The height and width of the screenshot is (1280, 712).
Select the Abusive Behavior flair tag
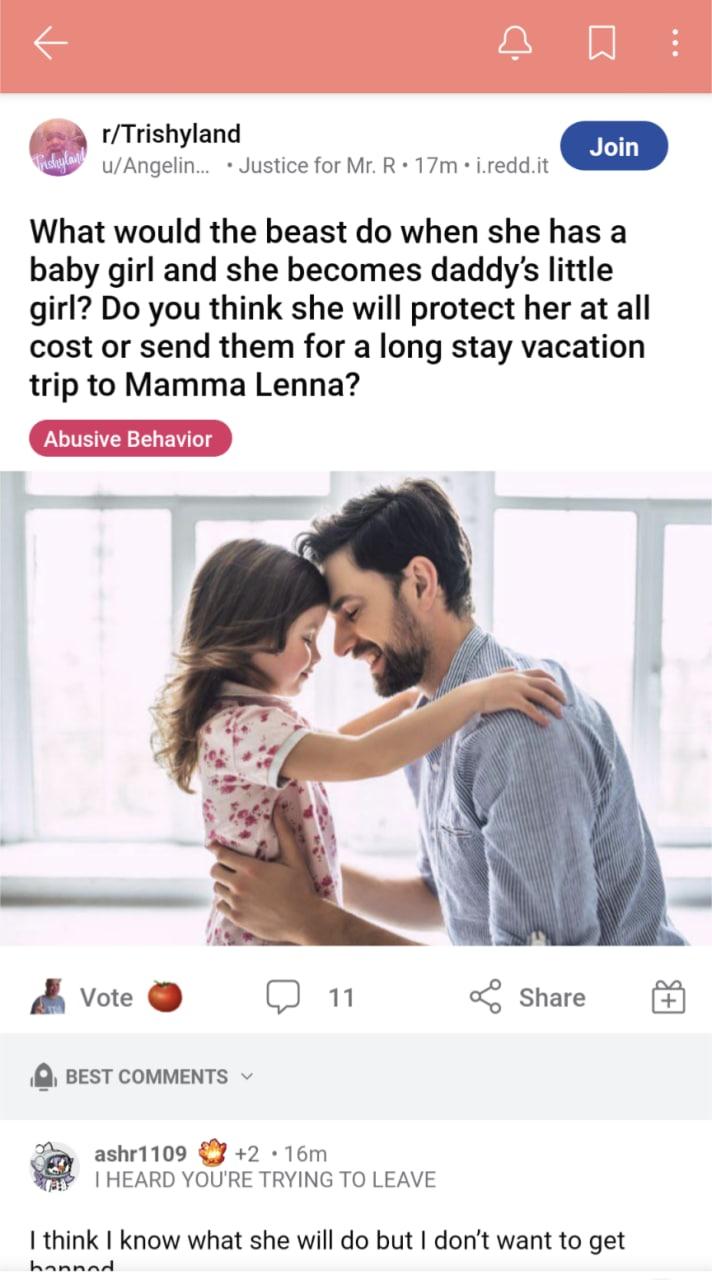click(131, 438)
